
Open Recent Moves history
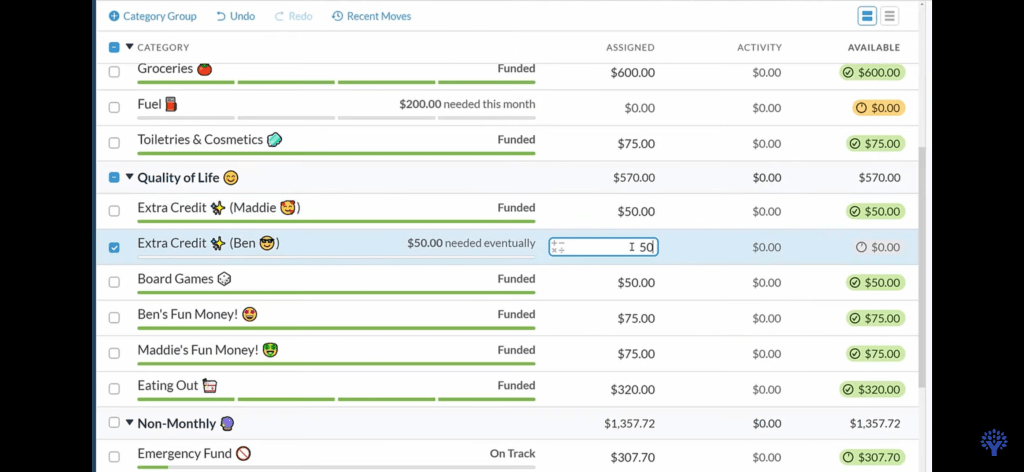pyautogui.click(x=372, y=16)
